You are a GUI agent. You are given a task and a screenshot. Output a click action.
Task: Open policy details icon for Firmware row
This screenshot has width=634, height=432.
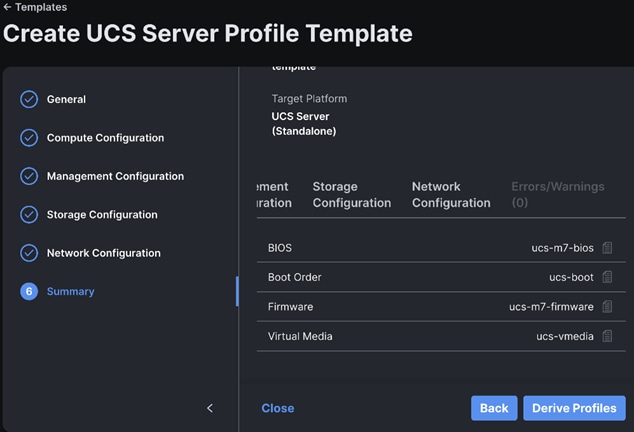(607, 307)
